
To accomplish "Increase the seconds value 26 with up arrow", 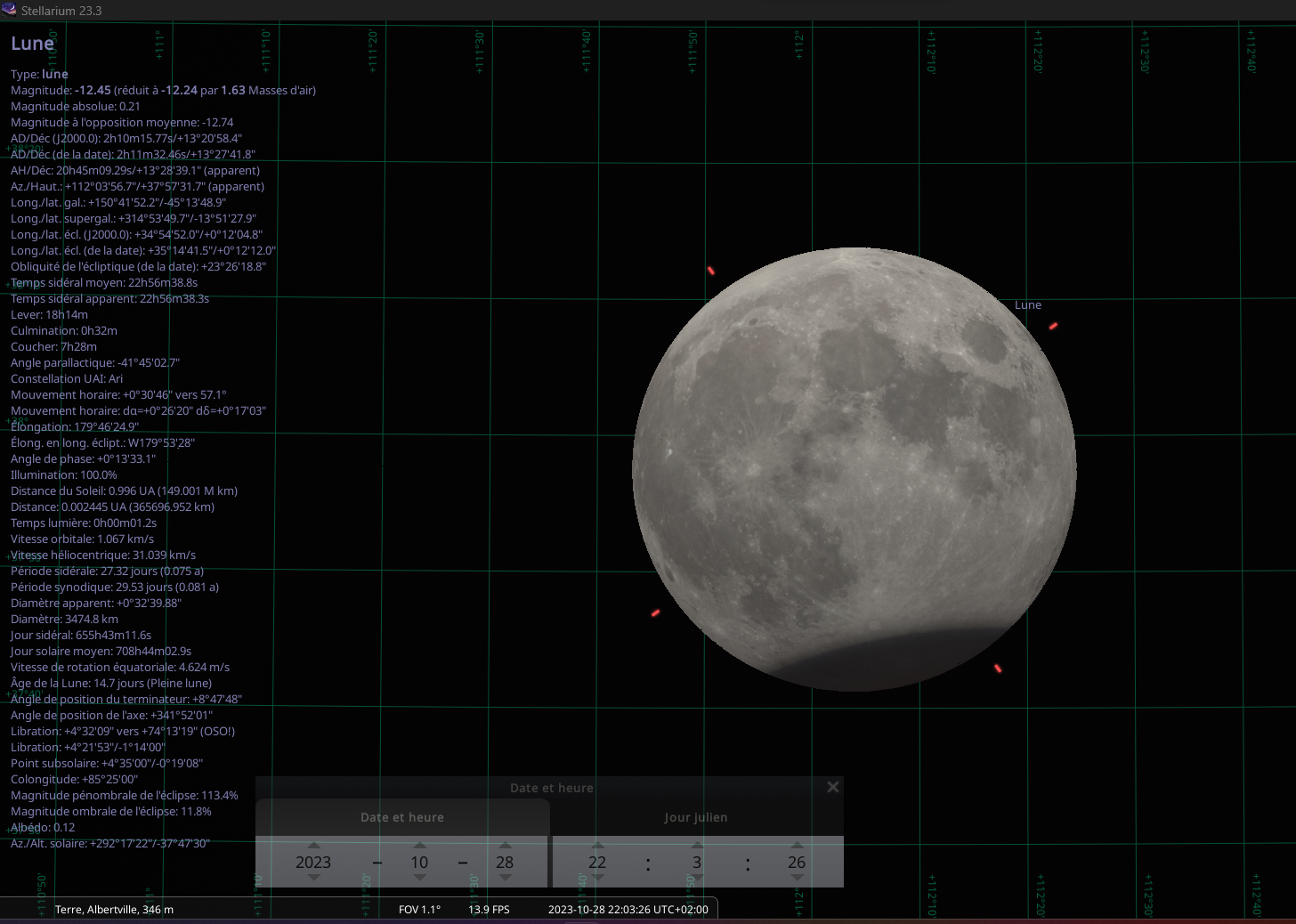I will [797, 845].
